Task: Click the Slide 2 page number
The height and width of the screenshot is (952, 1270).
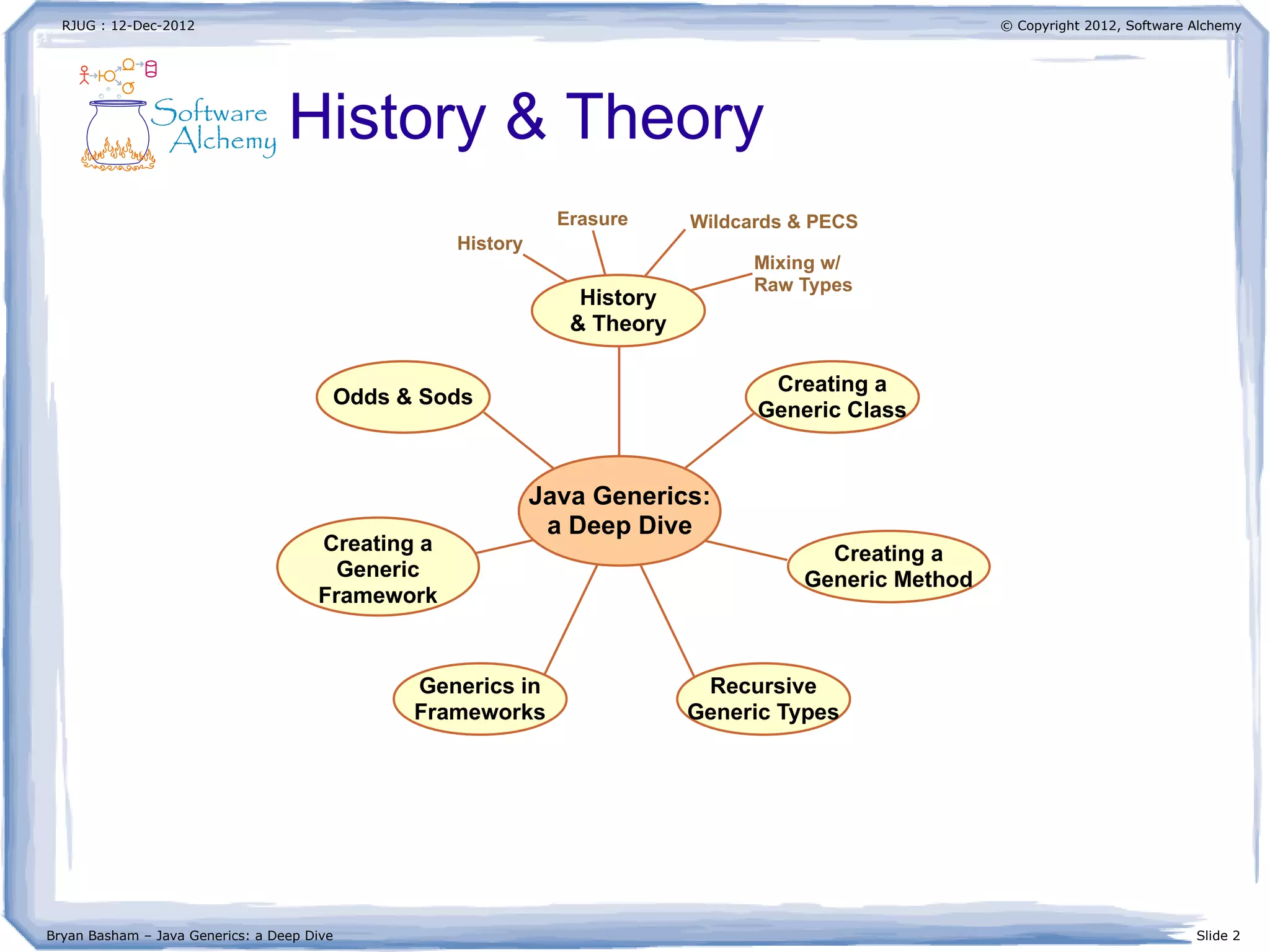Action: click(x=1217, y=935)
